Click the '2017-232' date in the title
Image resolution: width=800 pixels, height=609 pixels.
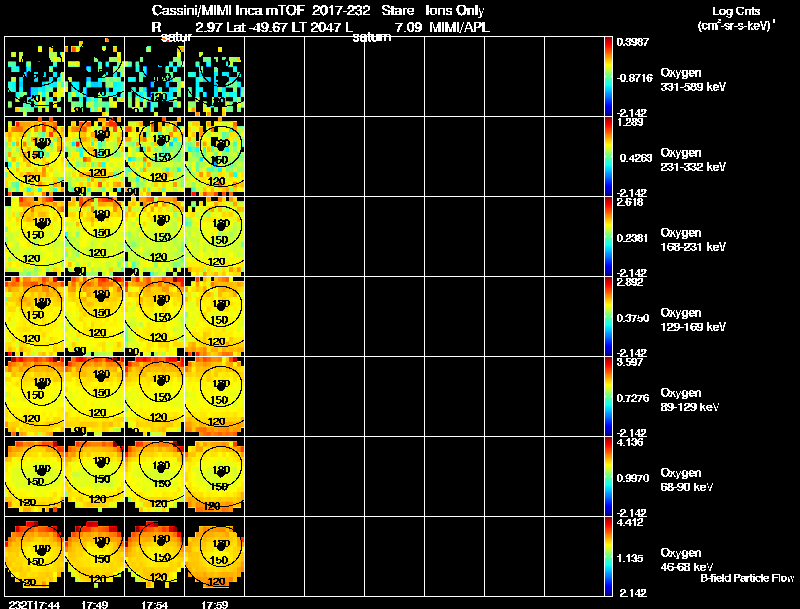point(341,11)
